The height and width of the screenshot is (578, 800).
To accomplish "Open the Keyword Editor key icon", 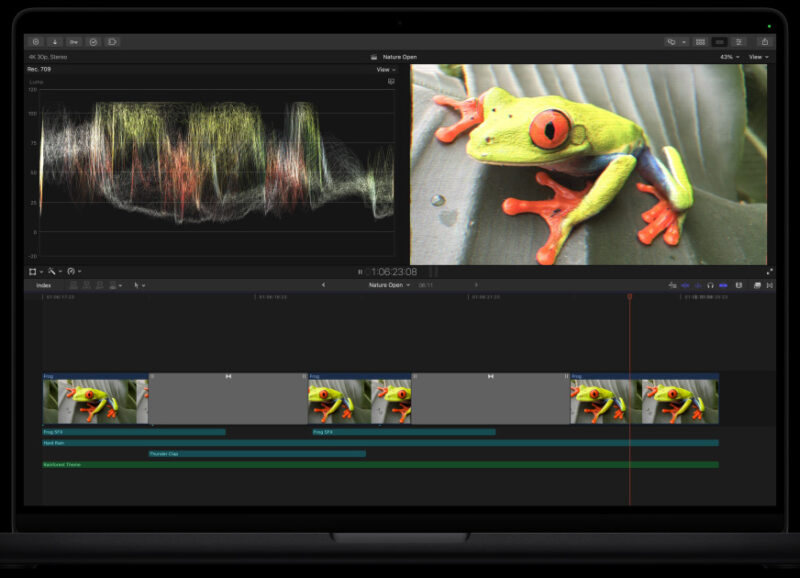I will click(74, 42).
